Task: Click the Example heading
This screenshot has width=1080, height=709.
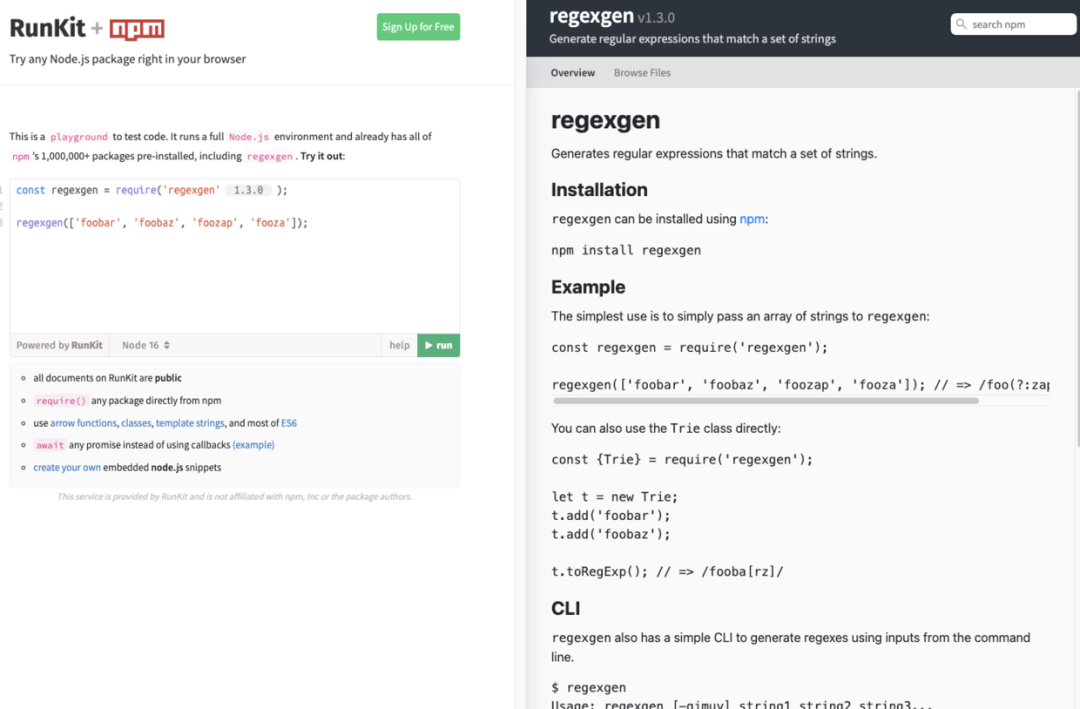Action: 588,287
